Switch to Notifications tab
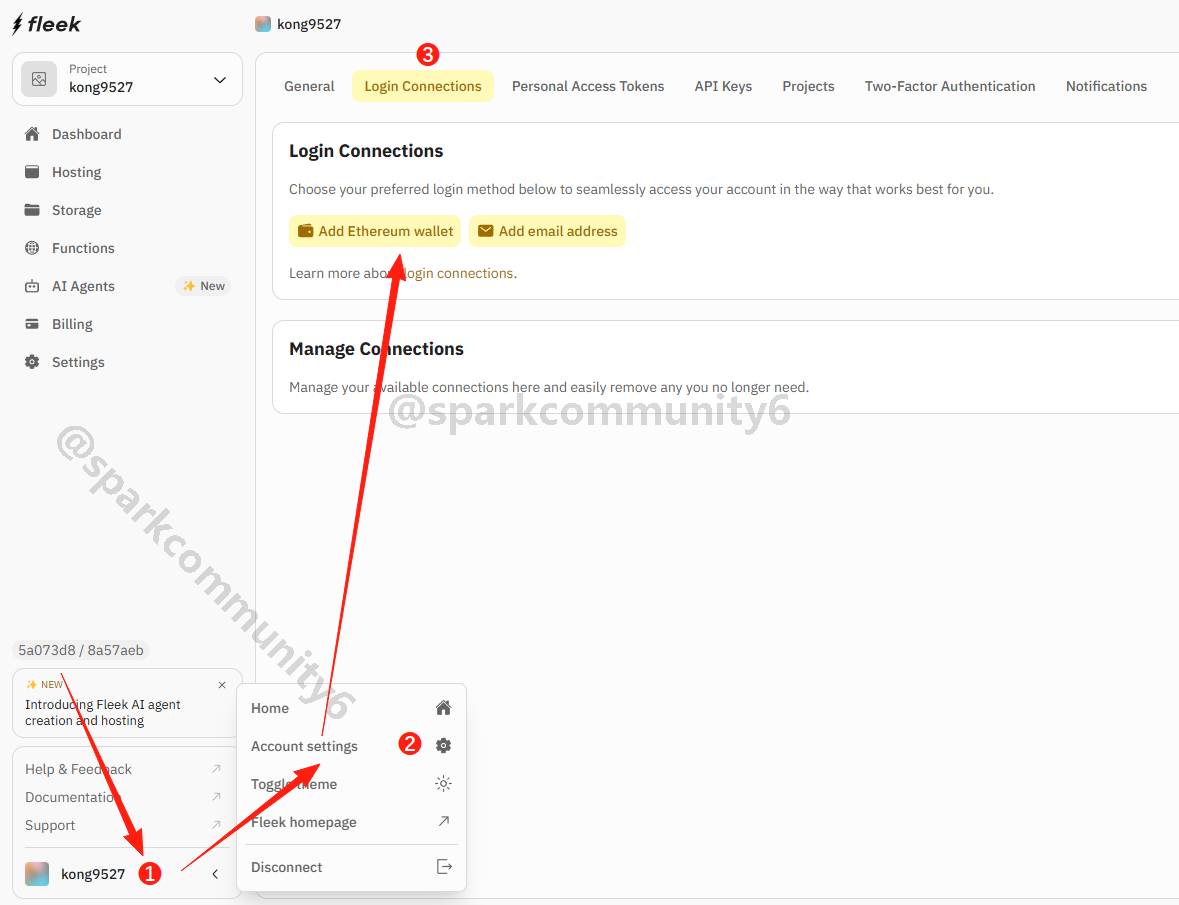 coord(1106,86)
